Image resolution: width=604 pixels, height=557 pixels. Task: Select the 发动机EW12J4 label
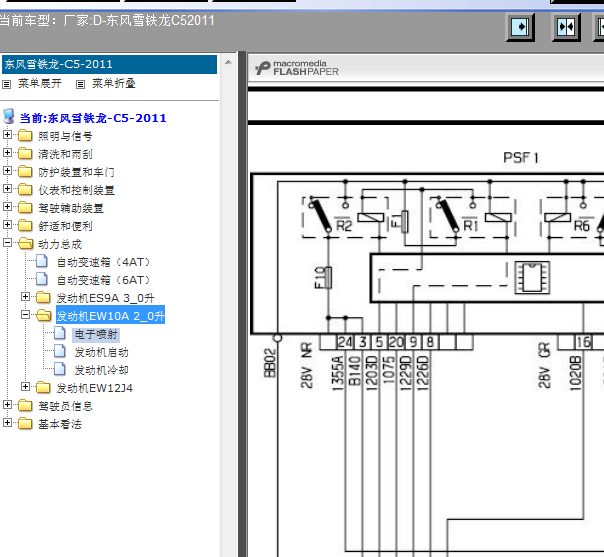click(x=95, y=388)
